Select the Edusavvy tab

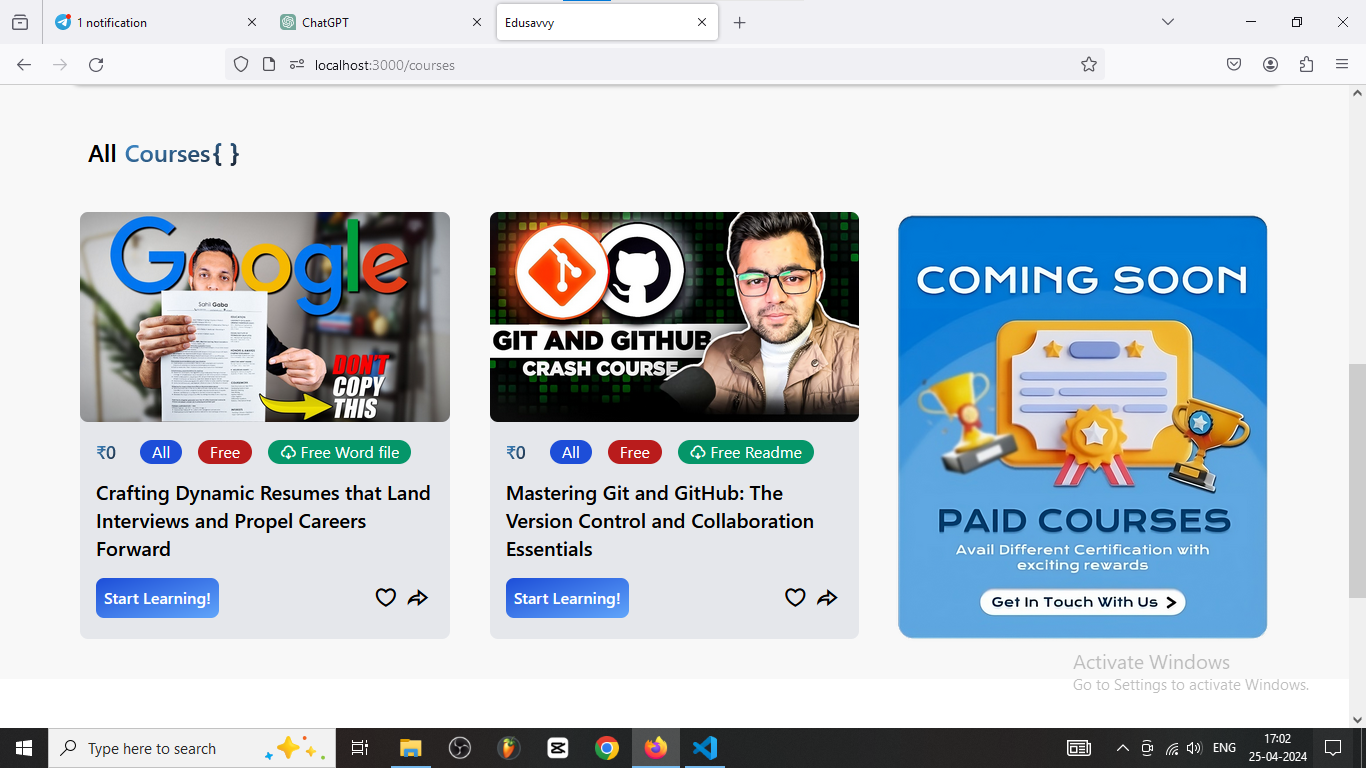pyautogui.click(x=607, y=22)
